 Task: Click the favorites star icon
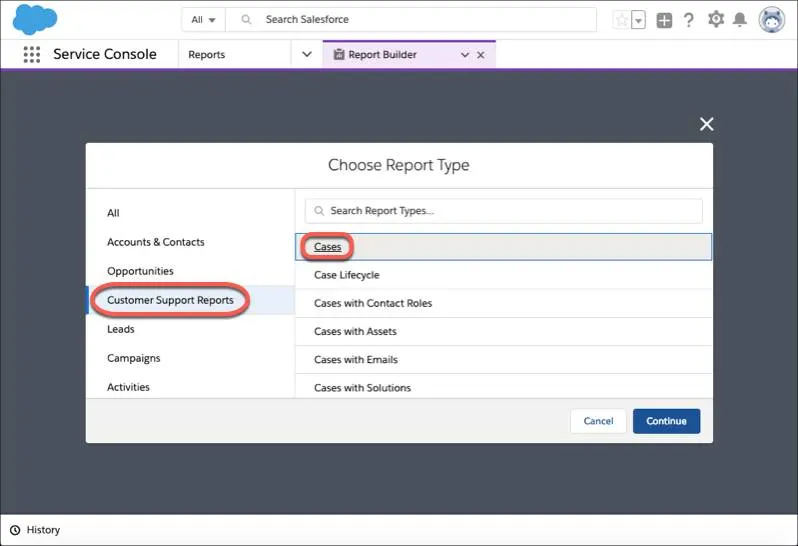coord(621,20)
